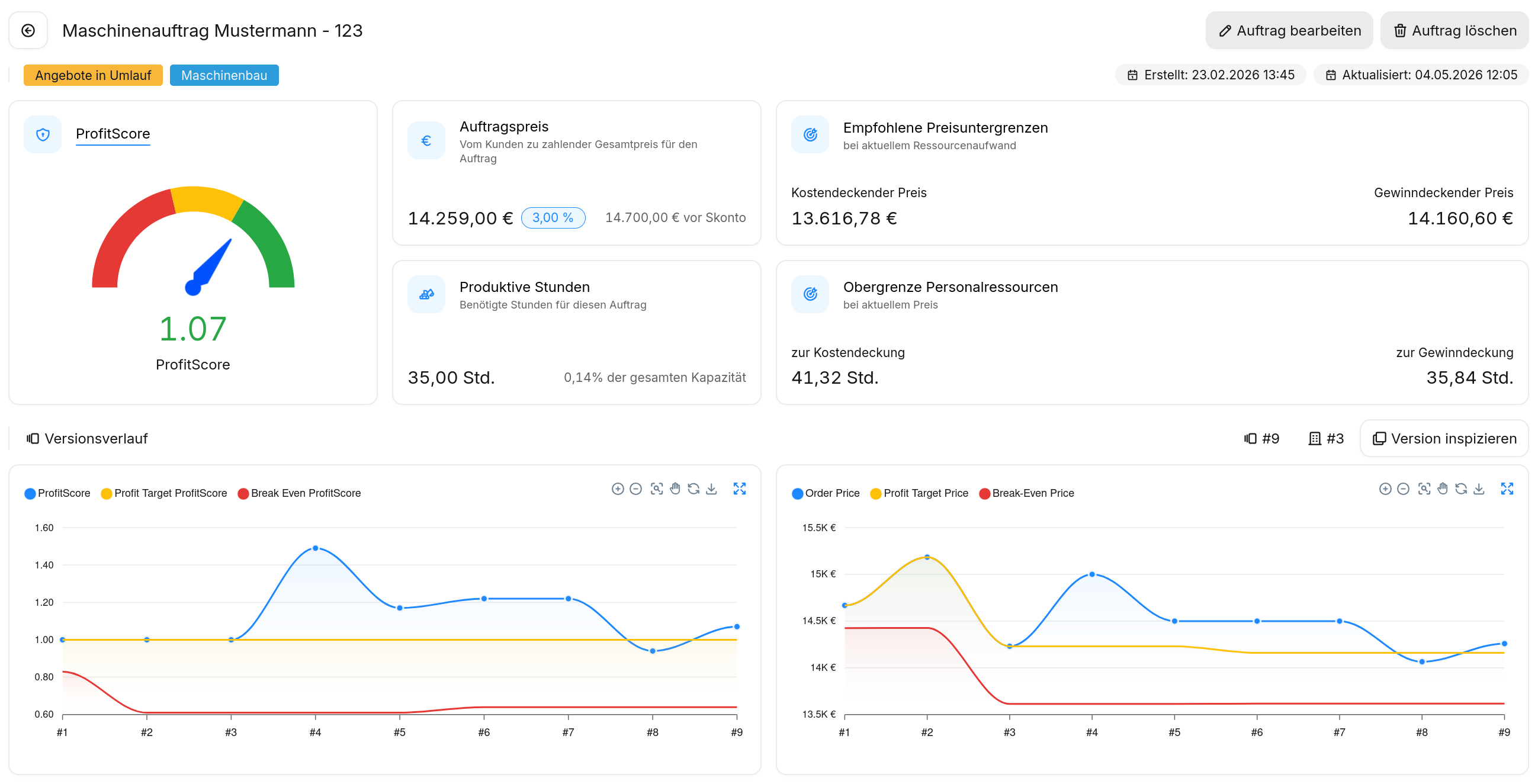This screenshot has width=1538, height=784.
Task: Click the euro icon in Auftragspreis
Action: (426, 140)
